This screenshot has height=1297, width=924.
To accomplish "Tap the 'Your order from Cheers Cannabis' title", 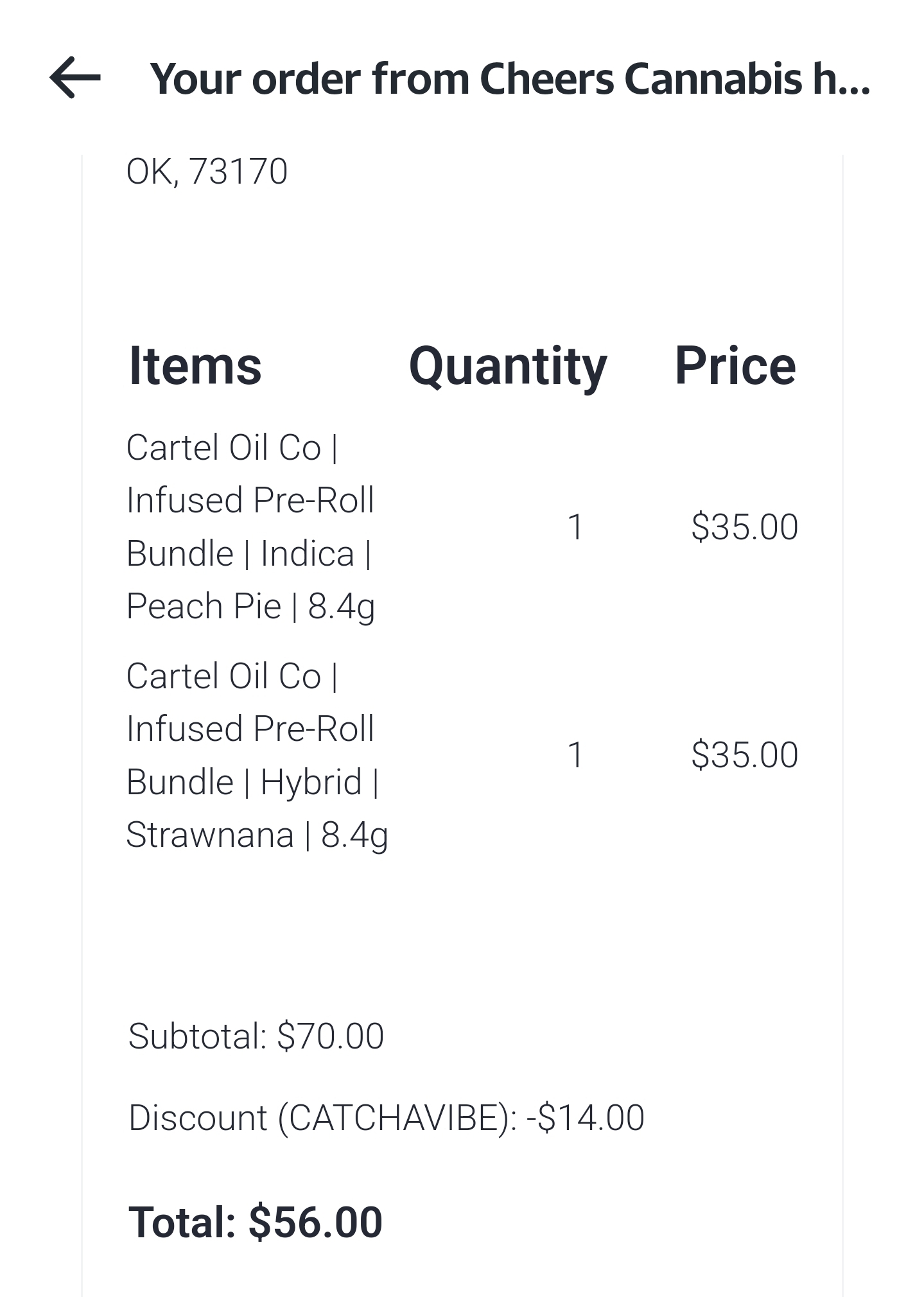I will 510,80.
